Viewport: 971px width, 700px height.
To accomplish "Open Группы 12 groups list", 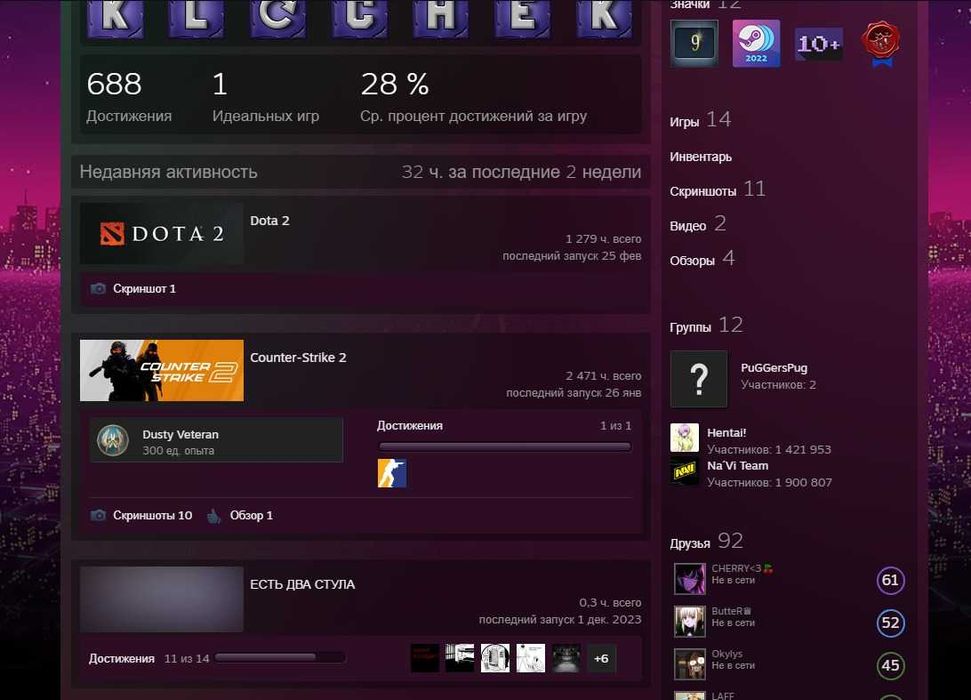I will coord(706,326).
